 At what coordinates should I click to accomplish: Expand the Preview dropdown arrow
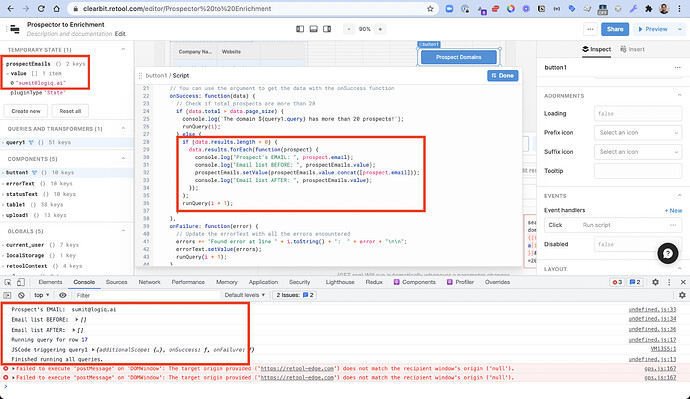(x=680, y=29)
